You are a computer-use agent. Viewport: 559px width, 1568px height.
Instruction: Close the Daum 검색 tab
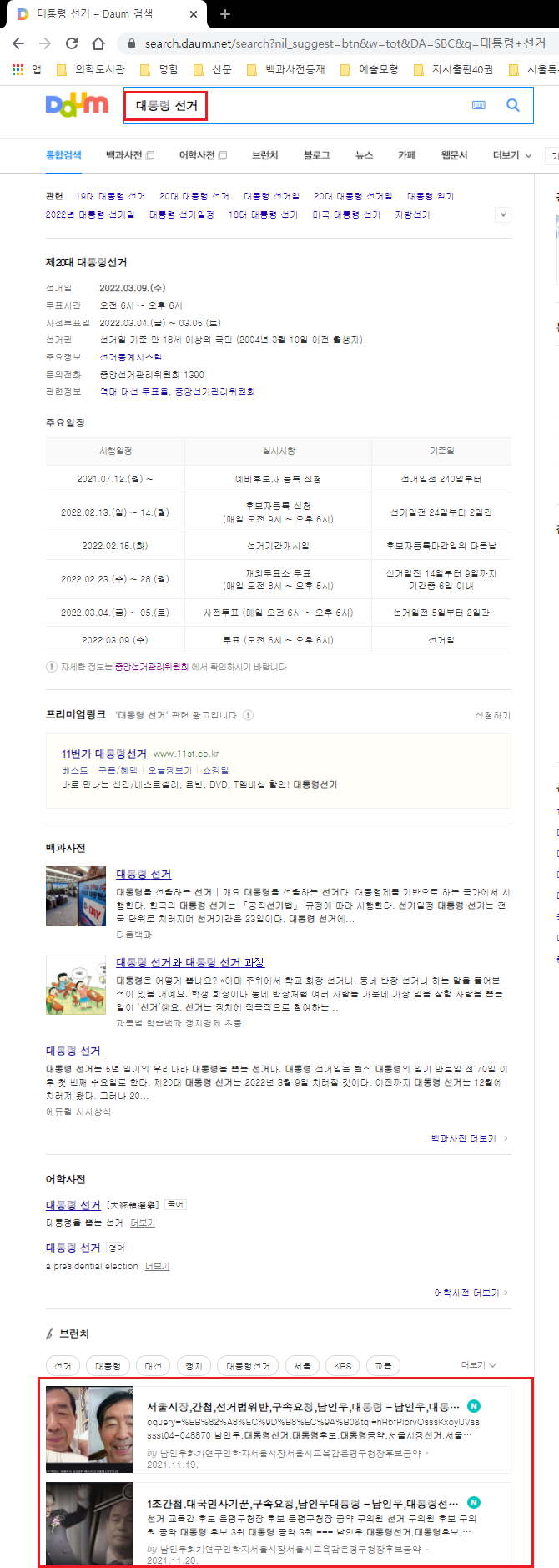(x=193, y=14)
